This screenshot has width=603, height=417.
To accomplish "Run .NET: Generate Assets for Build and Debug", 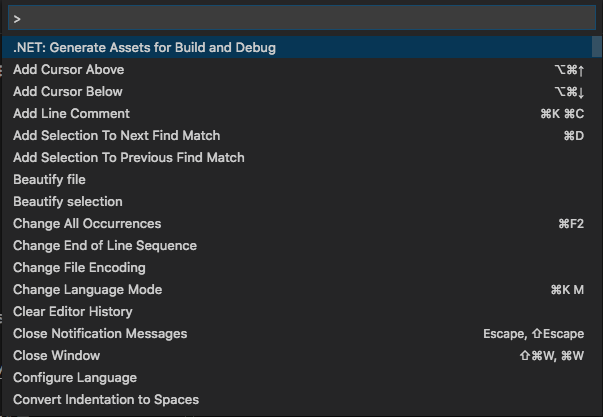I will [297, 47].
